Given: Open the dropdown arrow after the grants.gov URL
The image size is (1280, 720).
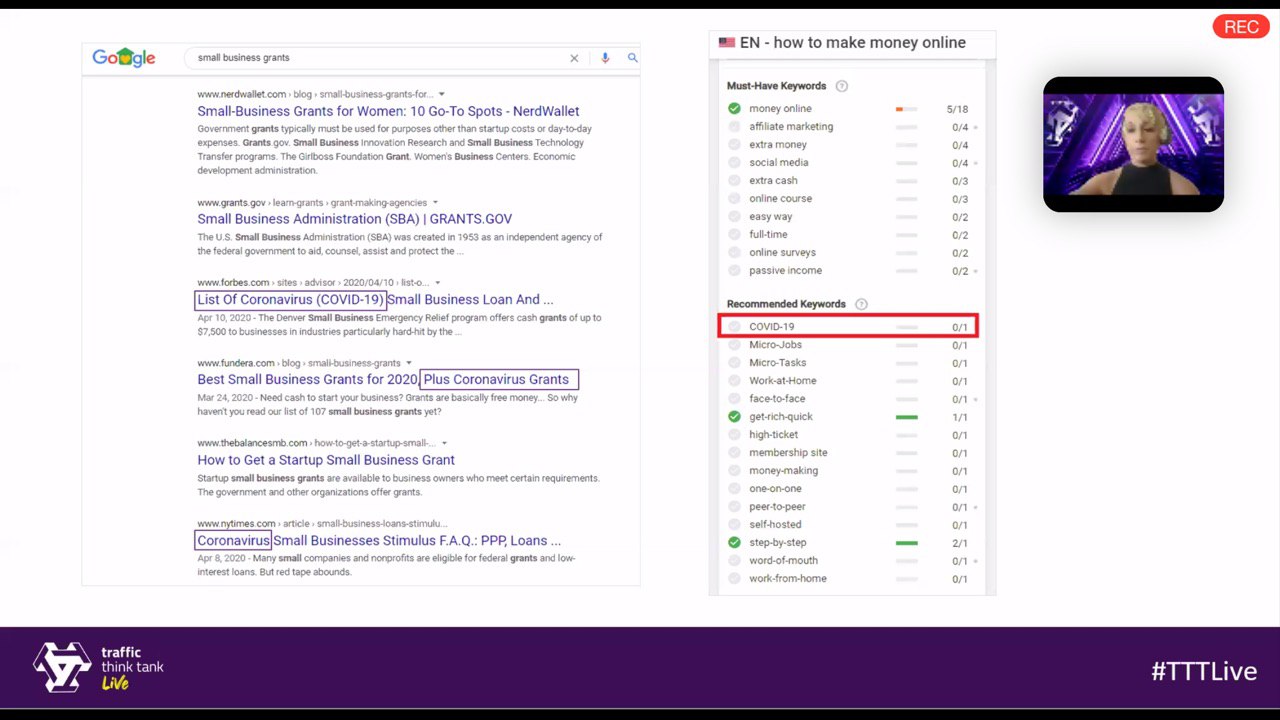Looking at the screenshot, I should click(x=435, y=203).
